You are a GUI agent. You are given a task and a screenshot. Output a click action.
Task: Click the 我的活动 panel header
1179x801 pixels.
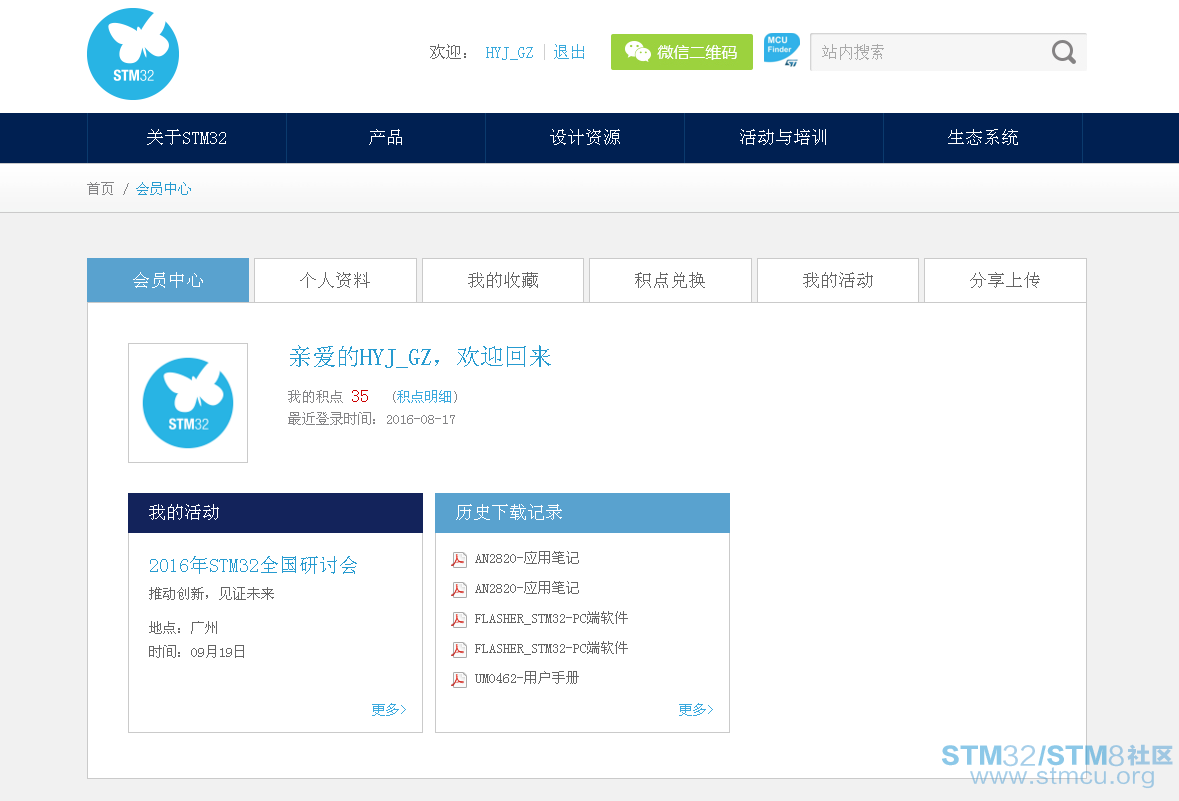(x=275, y=513)
